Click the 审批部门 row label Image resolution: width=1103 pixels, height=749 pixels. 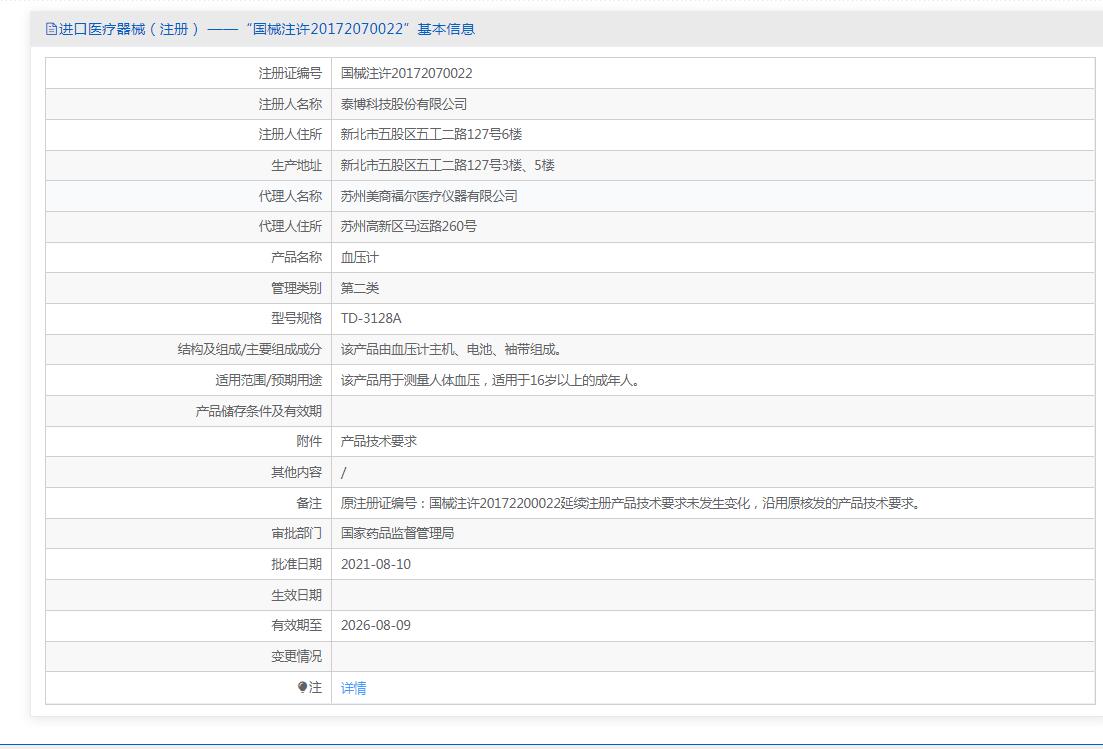coord(296,534)
